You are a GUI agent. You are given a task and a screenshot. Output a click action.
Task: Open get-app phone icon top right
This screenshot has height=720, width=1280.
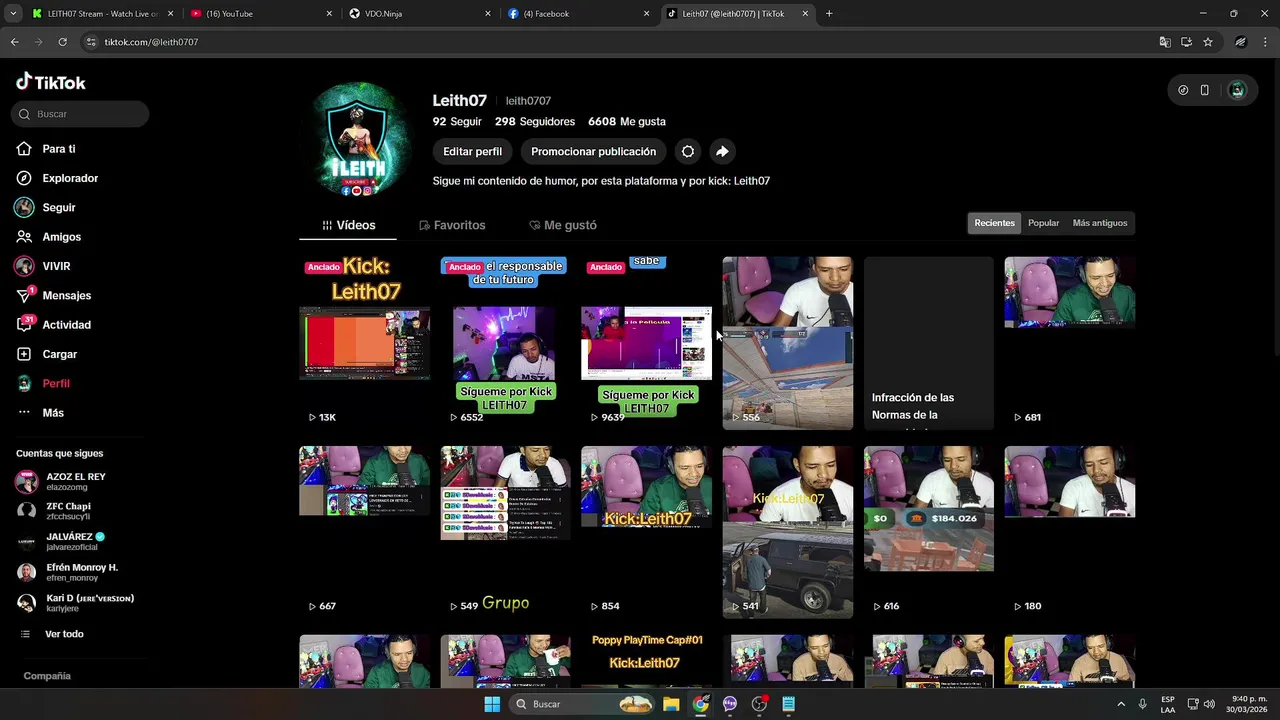click(x=1205, y=90)
